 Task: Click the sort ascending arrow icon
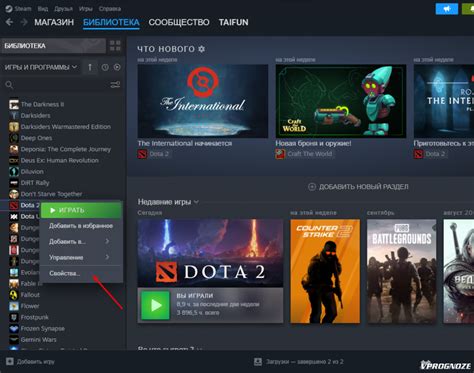pyautogui.click(x=90, y=67)
